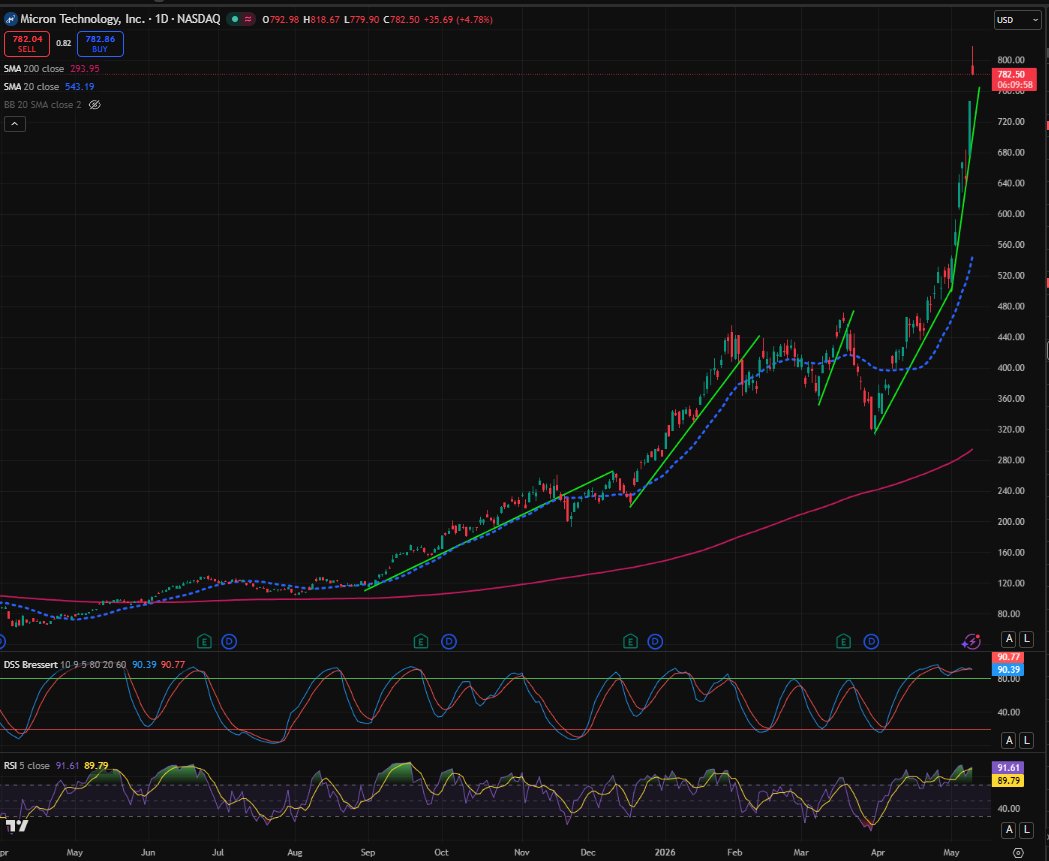Open the USD currency dropdown
Screen dimensions: 1049x861
1017,20
